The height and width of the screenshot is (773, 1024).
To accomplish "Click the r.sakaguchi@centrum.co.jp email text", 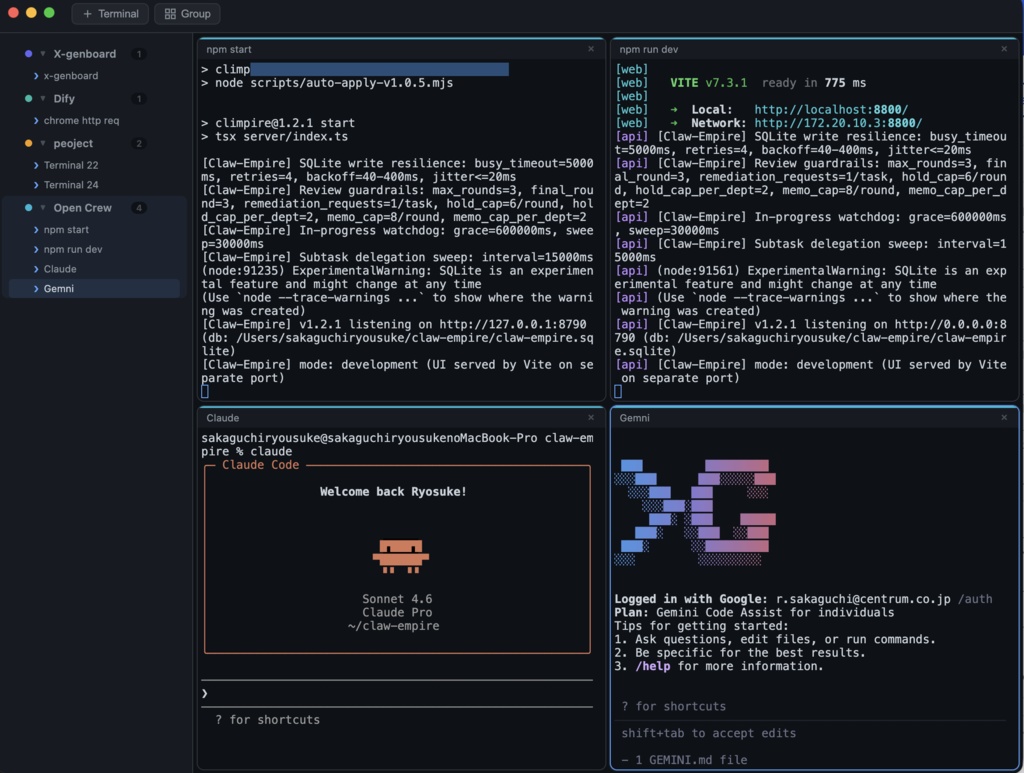I will pos(863,599).
